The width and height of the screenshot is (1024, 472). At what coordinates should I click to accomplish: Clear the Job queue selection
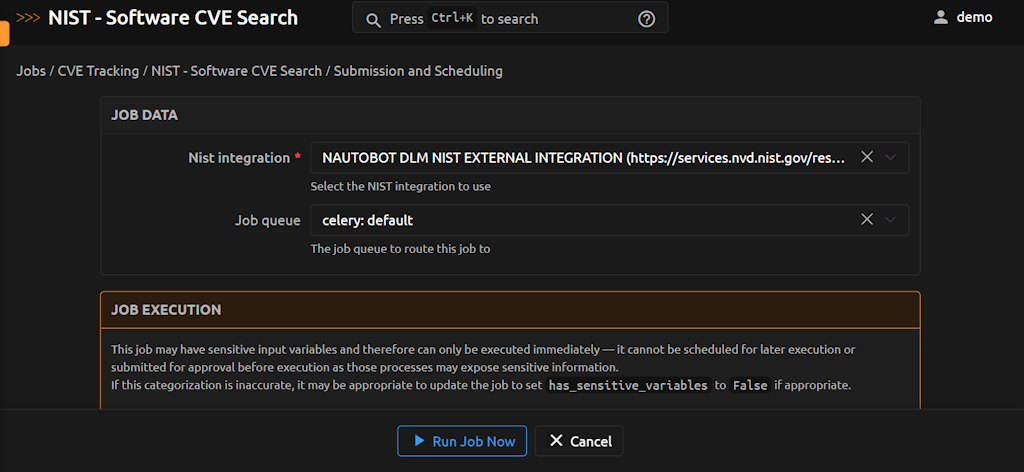pos(867,220)
